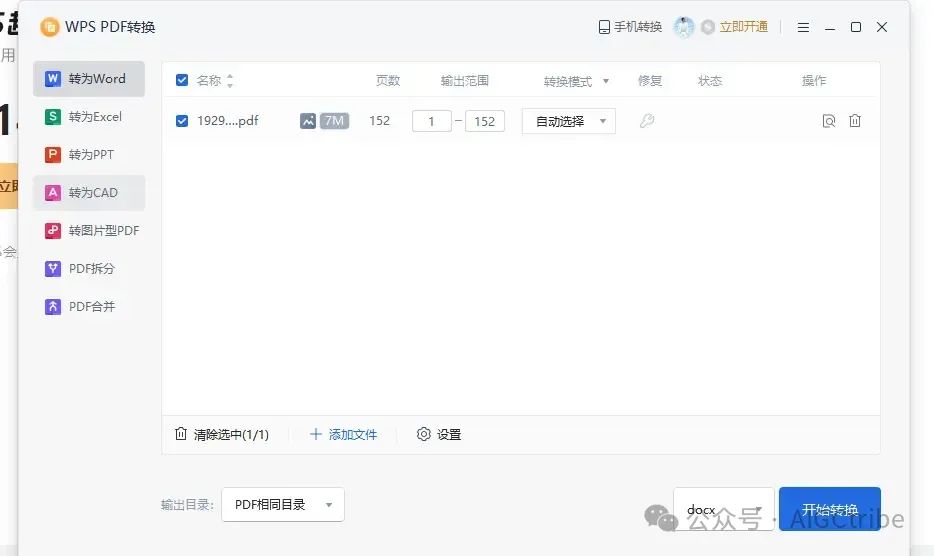934x556 pixels.
Task: Sort files by 名称 sort arrows
Action: [x=230, y=81]
